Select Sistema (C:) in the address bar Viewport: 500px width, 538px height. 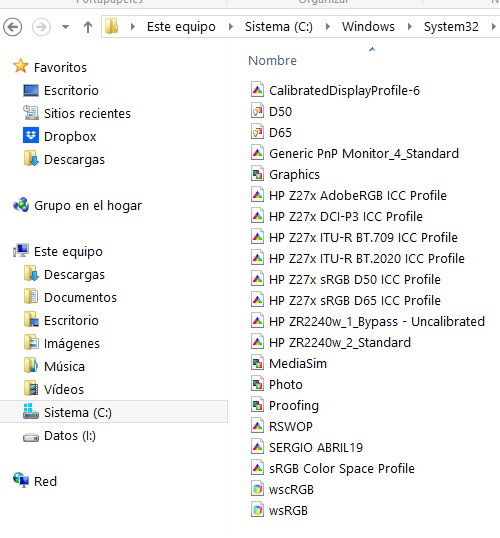coord(279,26)
